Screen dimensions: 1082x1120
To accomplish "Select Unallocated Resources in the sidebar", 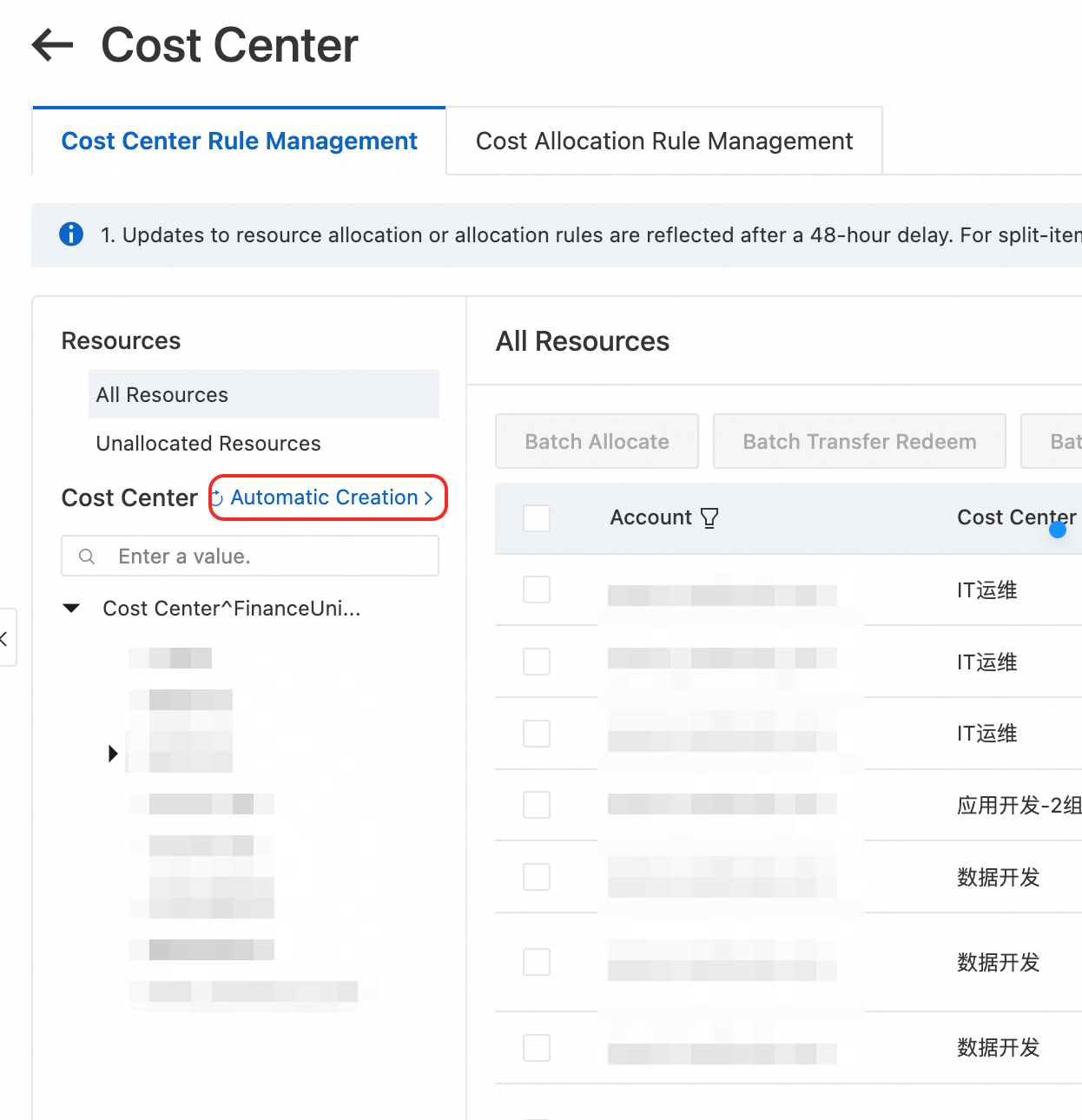I will click(x=208, y=444).
